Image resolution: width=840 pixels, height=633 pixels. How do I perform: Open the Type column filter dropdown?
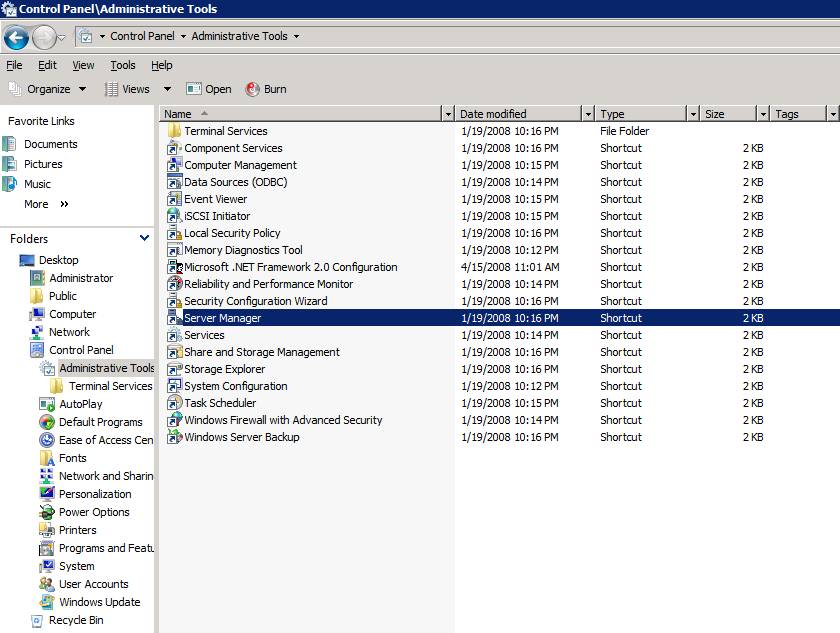coord(693,114)
